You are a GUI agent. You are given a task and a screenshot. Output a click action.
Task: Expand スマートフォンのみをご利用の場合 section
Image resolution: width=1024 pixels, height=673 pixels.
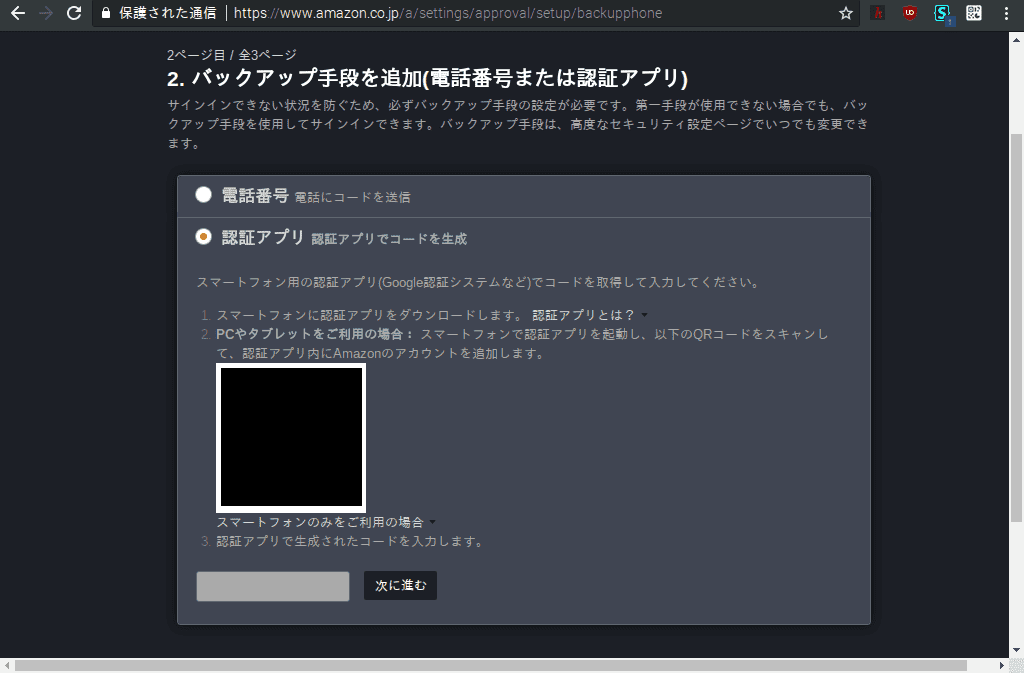point(326,522)
